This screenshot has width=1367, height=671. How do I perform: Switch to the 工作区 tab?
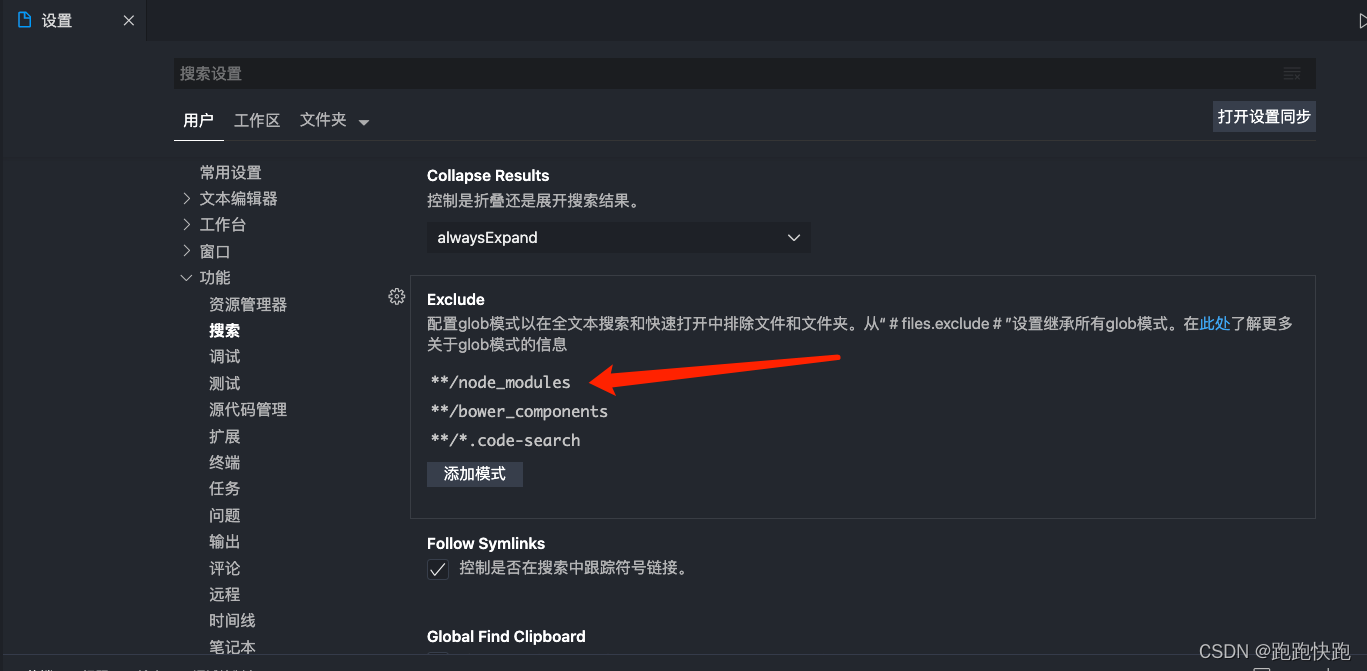[256, 120]
